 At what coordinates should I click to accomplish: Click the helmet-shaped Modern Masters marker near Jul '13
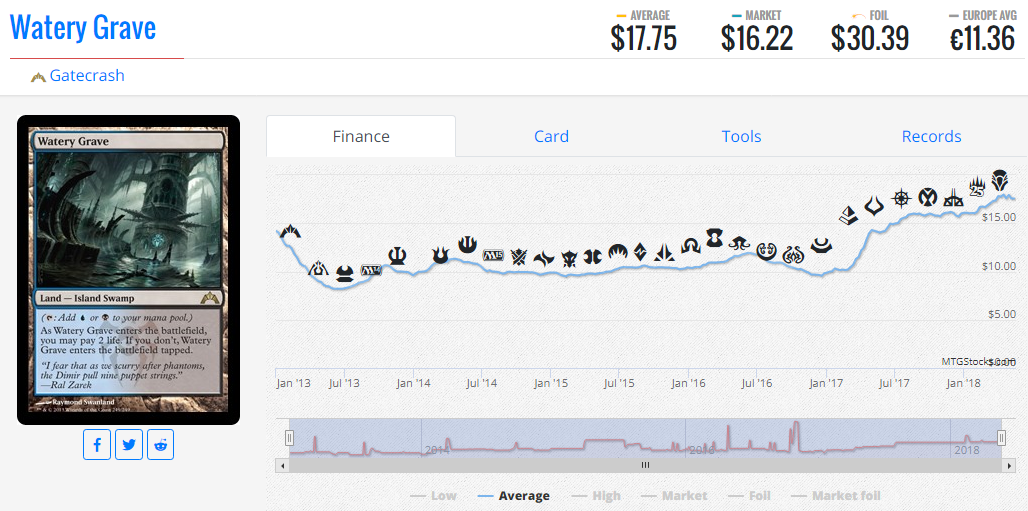point(344,274)
